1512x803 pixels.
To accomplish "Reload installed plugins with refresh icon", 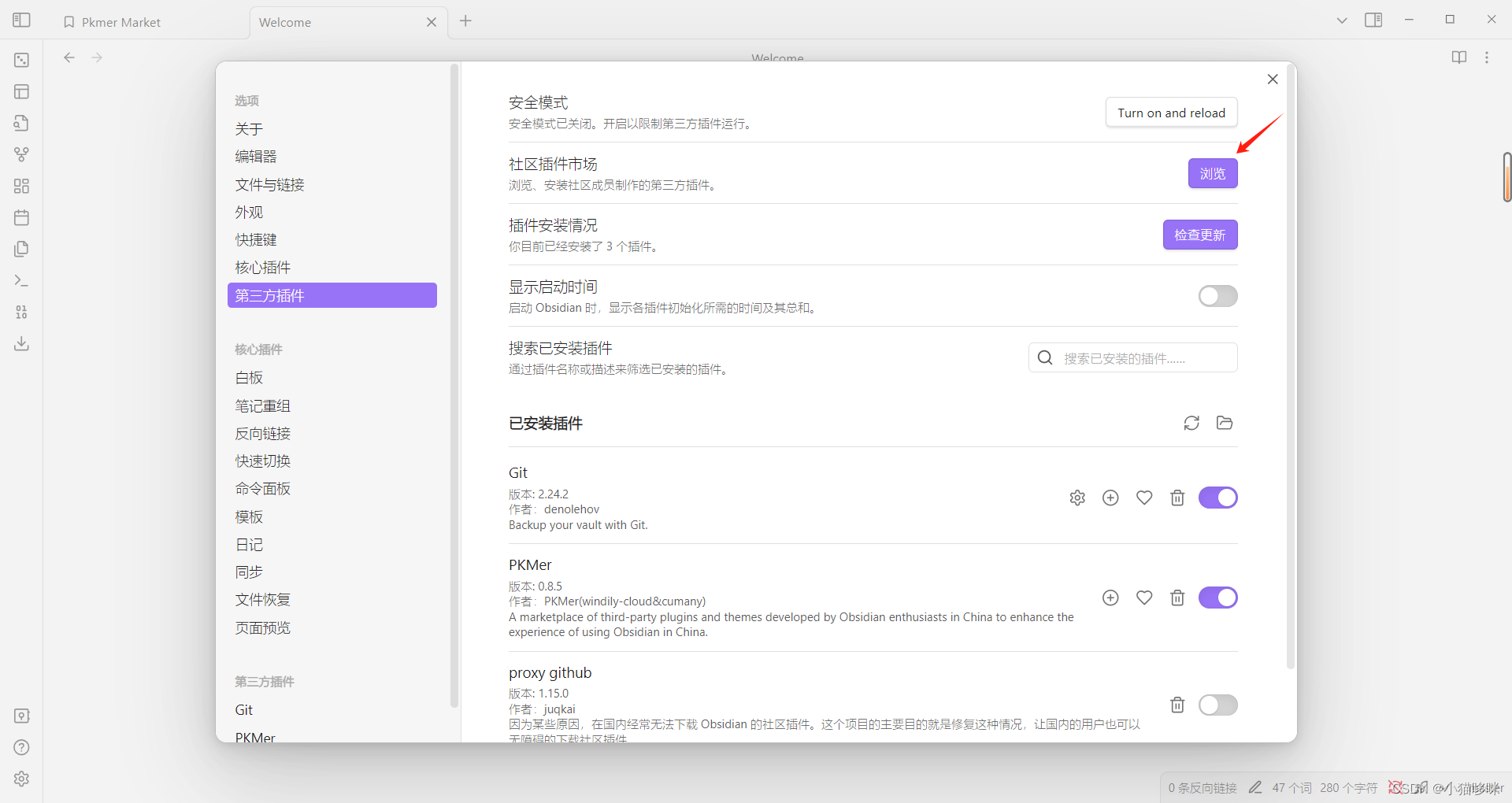I will [x=1191, y=423].
